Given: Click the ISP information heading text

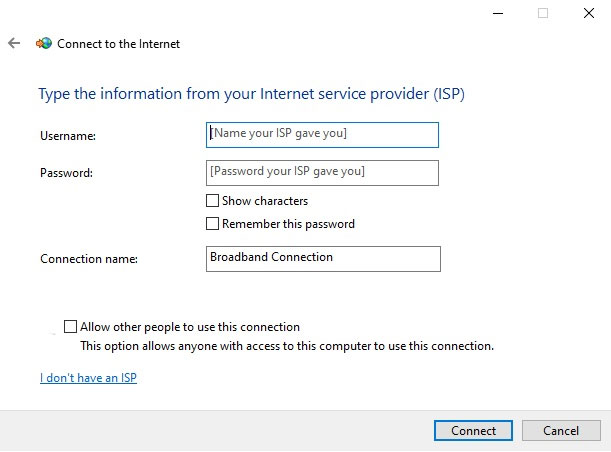Looking at the screenshot, I should point(251,94).
